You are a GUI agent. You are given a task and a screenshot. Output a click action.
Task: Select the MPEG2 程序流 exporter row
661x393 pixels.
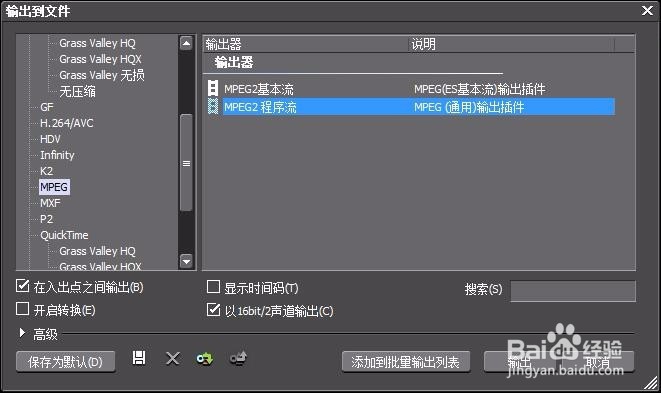411,107
